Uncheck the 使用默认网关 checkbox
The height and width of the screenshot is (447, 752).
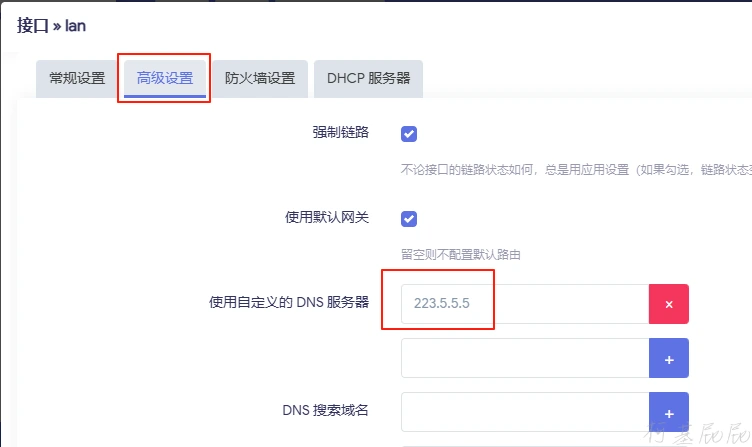[409, 219]
